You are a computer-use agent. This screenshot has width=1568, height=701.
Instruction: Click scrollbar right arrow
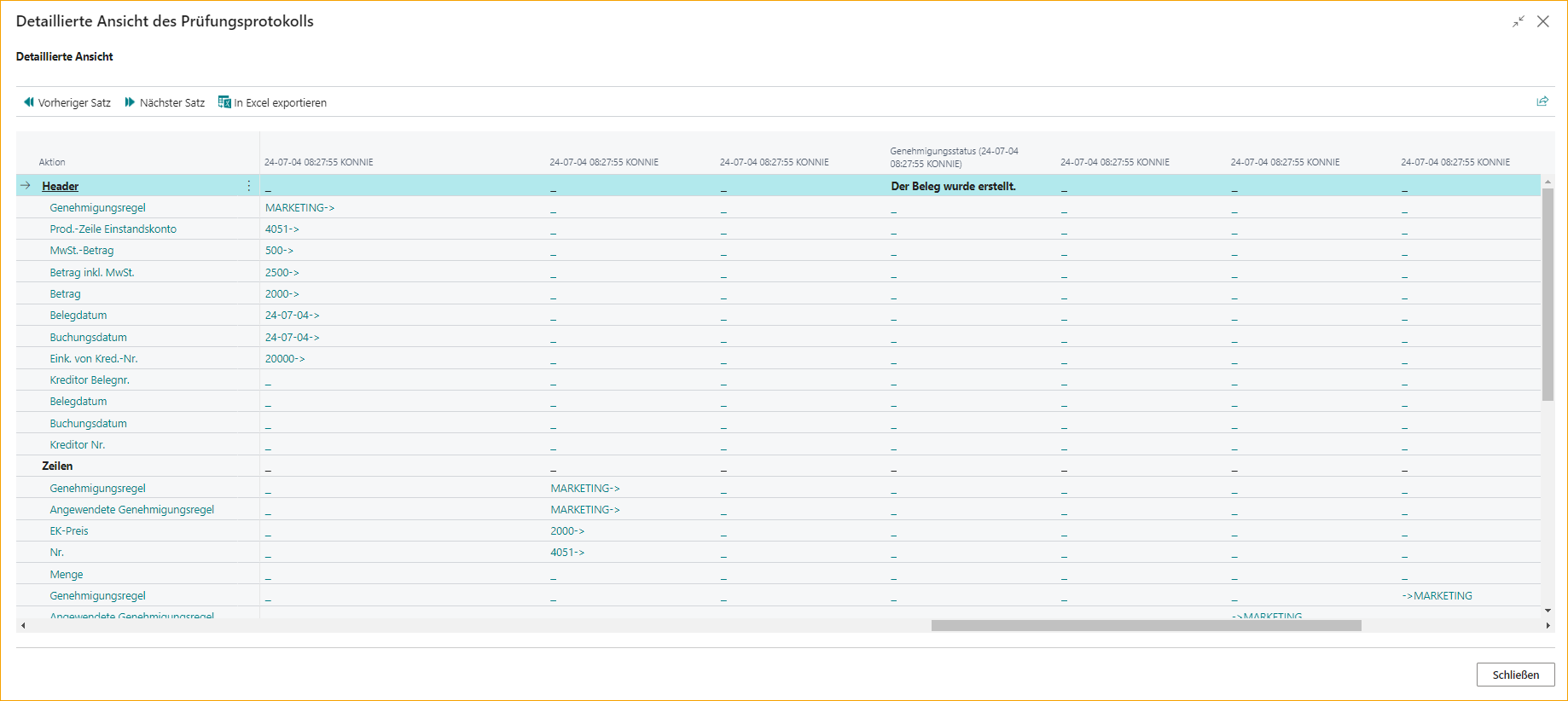(1548, 625)
